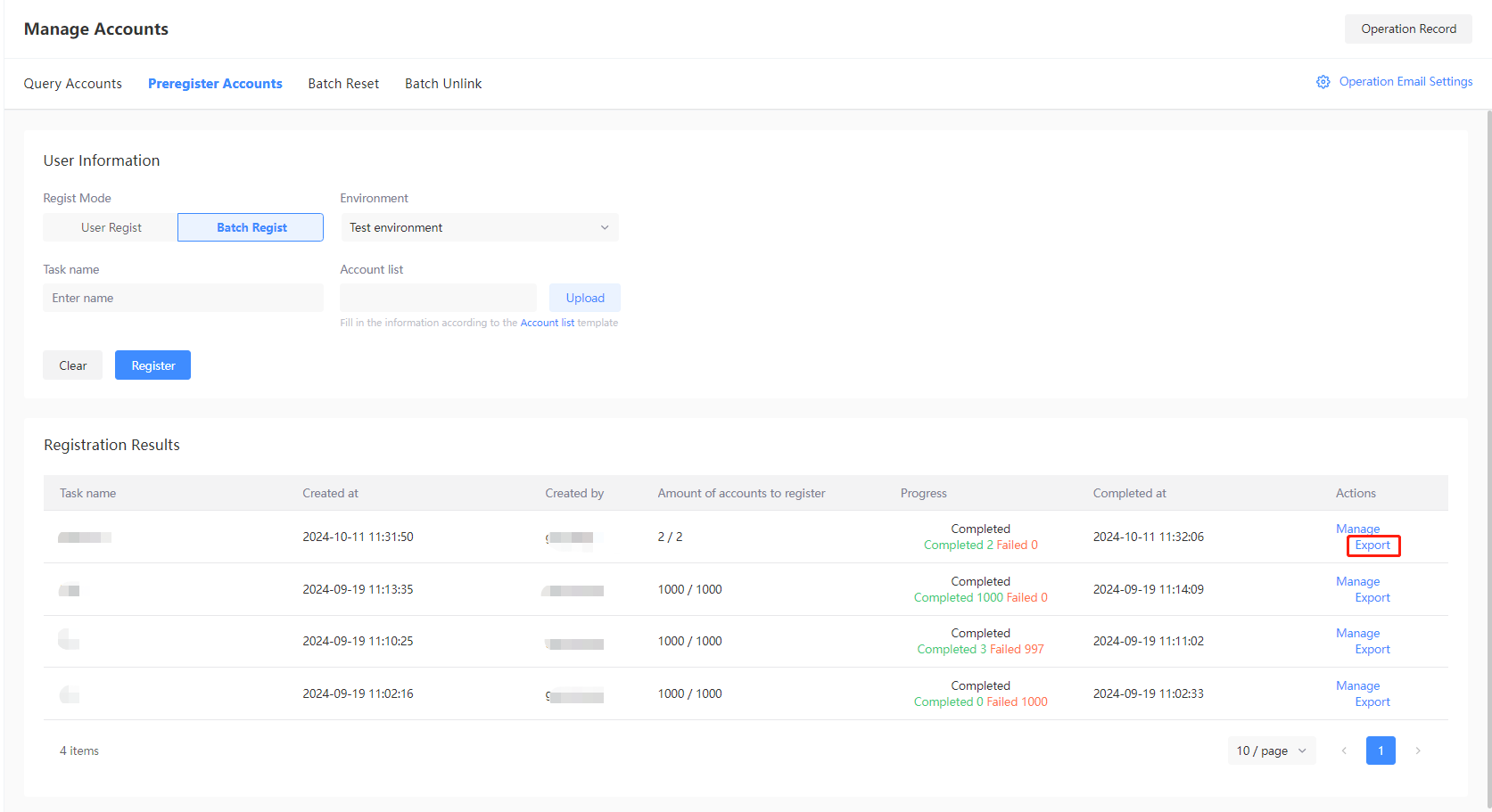This screenshot has width=1492, height=812.
Task: Click the gear icon beside Operation Email Settings
Action: point(1323,82)
